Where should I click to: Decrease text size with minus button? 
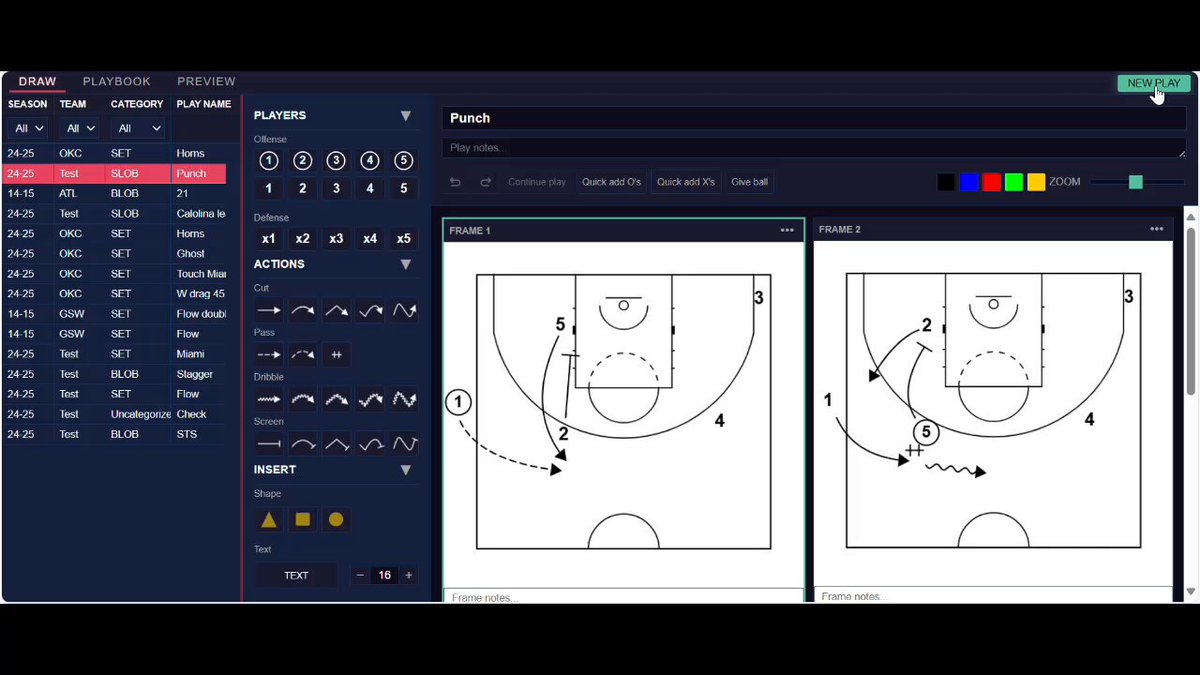[360, 575]
